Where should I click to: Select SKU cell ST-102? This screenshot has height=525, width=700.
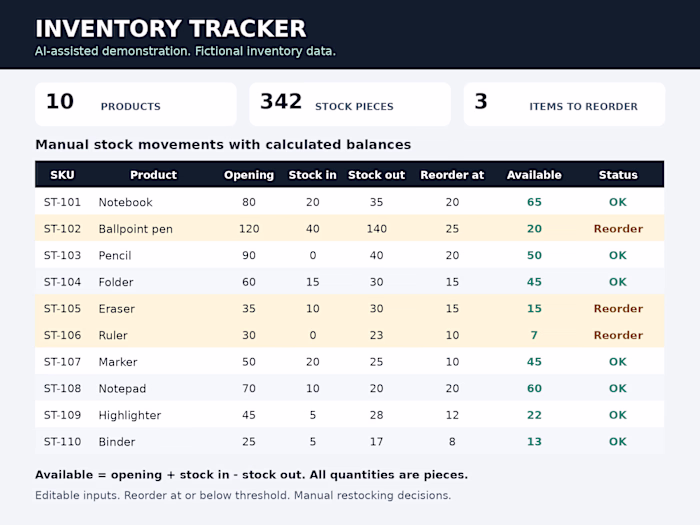tap(62, 229)
